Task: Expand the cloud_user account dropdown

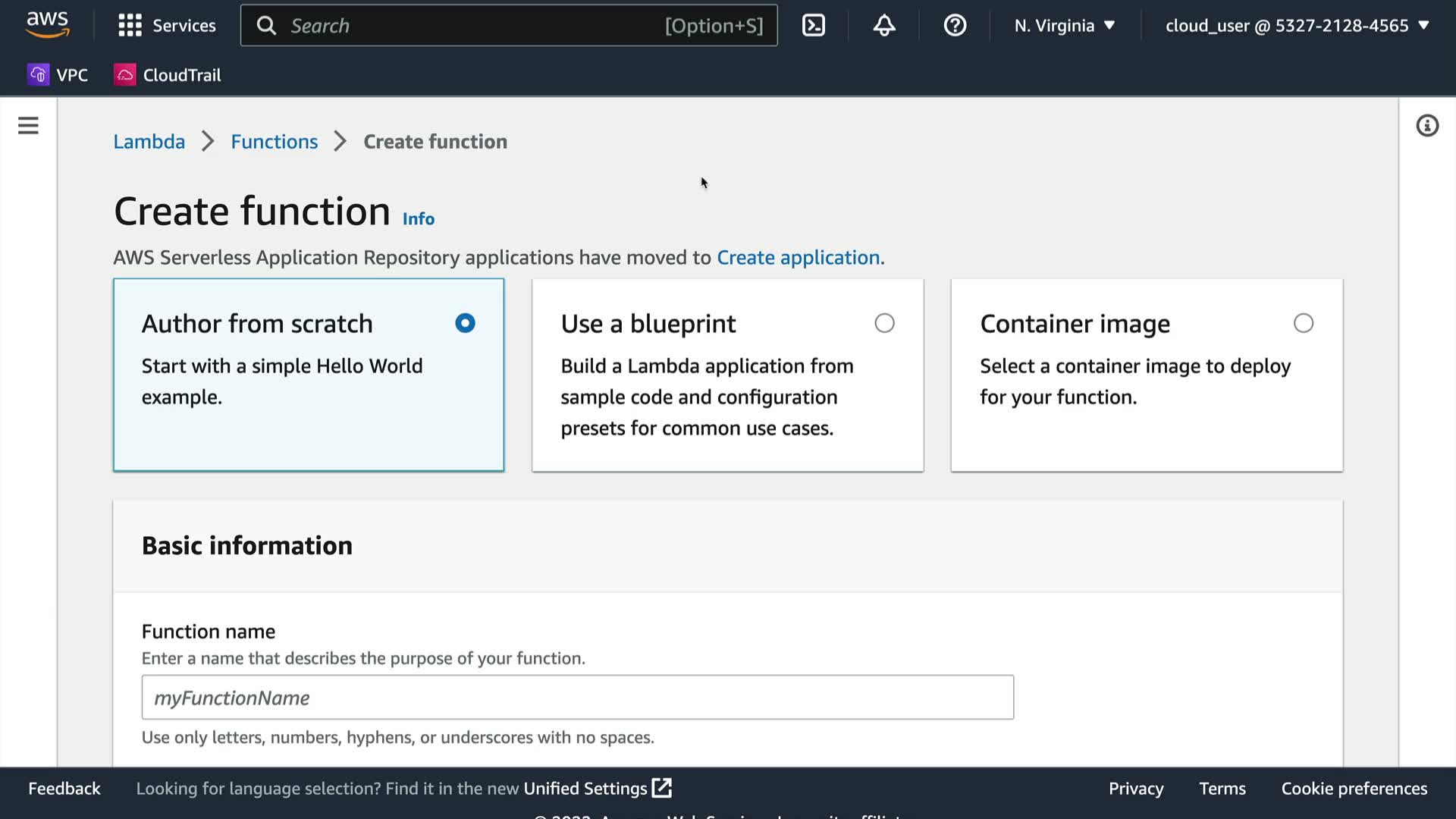Action: 1297,26
